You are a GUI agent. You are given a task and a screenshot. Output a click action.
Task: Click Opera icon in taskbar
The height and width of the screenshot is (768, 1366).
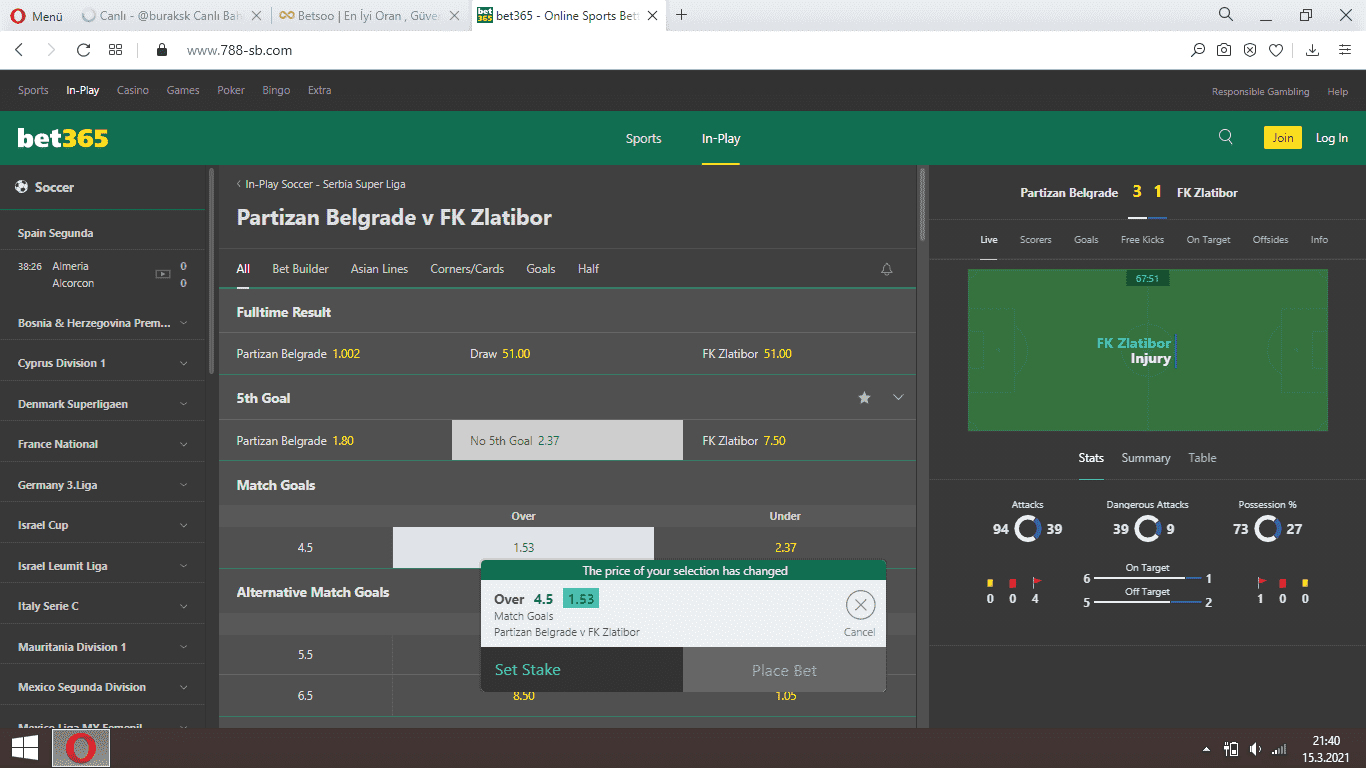coord(80,748)
